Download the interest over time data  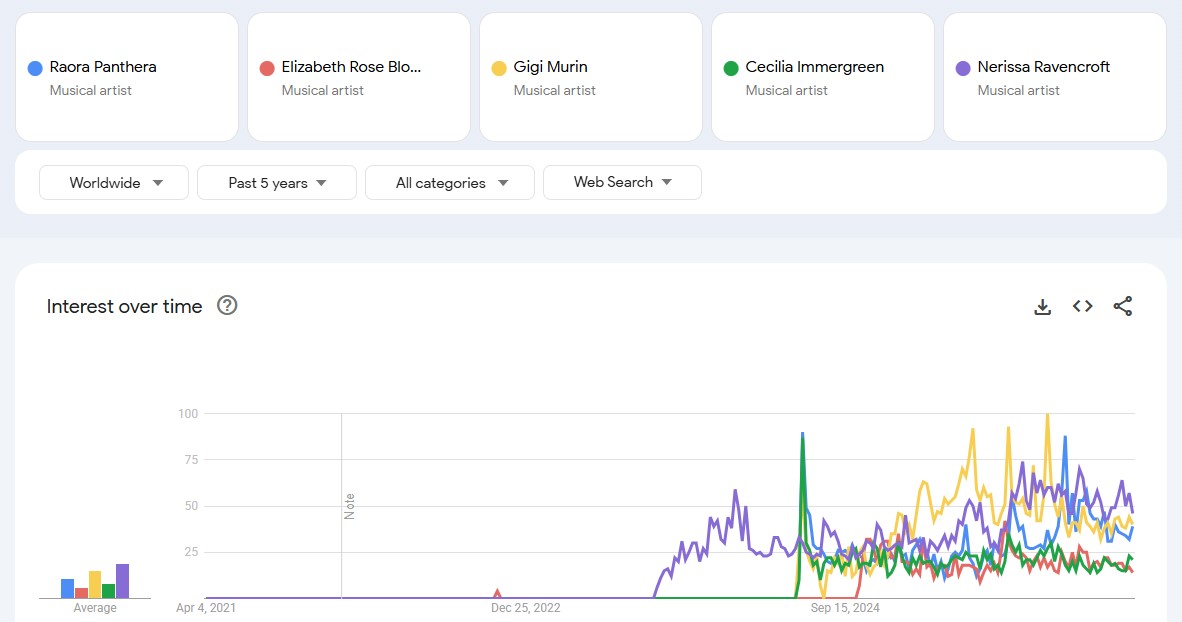click(x=1043, y=307)
